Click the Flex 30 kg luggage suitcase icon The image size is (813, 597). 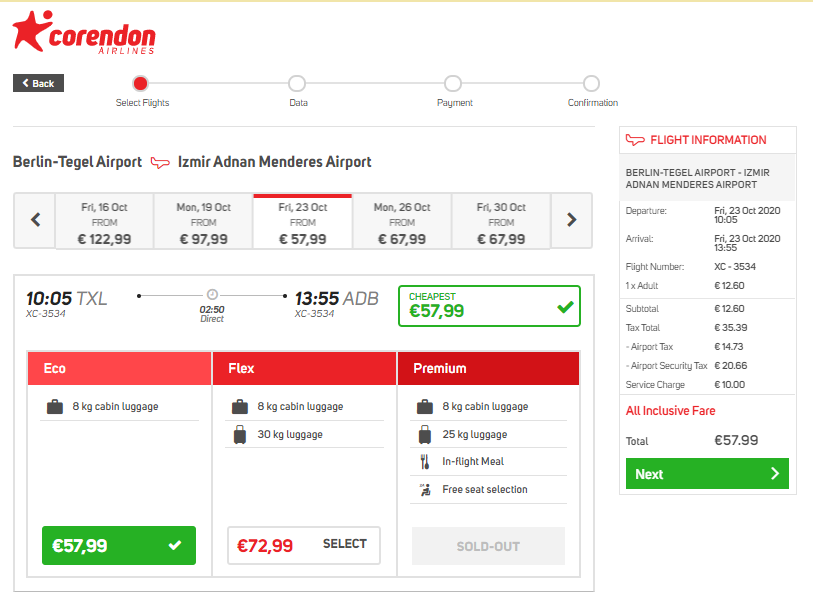click(x=240, y=435)
